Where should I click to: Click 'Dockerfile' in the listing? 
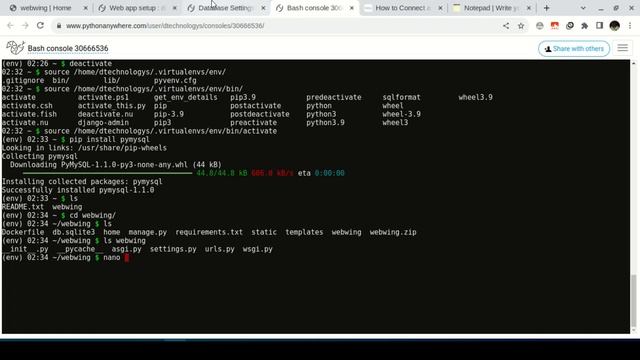point(23,232)
